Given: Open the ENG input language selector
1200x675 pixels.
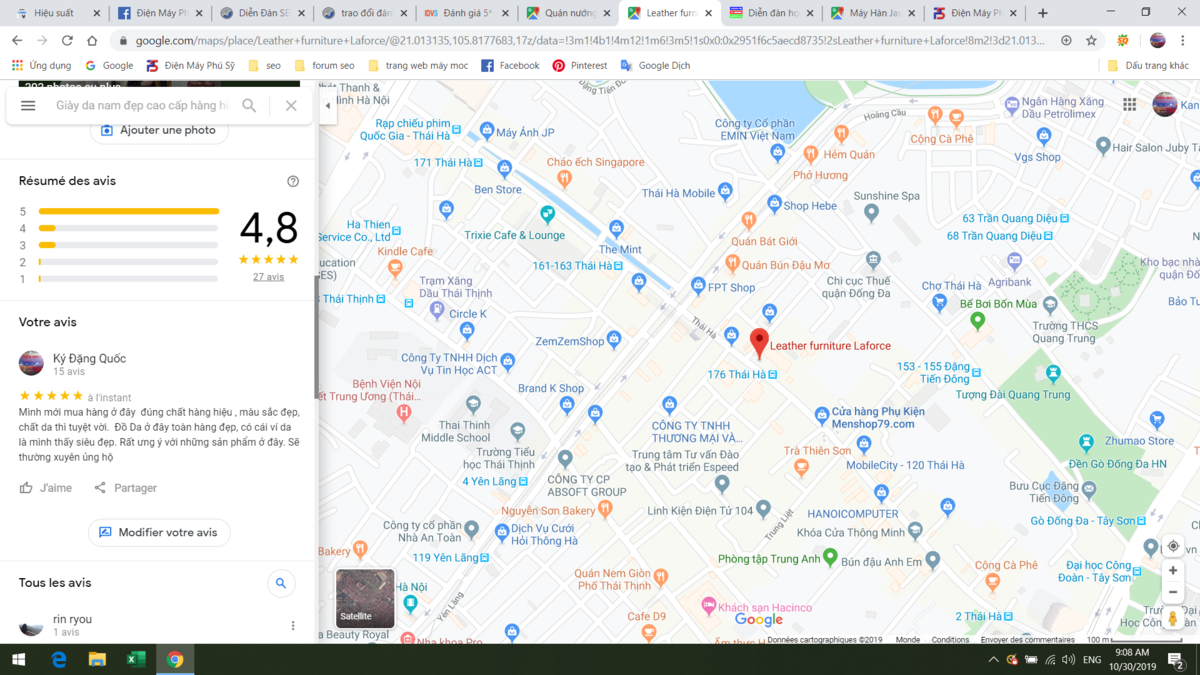Looking at the screenshot, I should click(x=1093, y=659).
